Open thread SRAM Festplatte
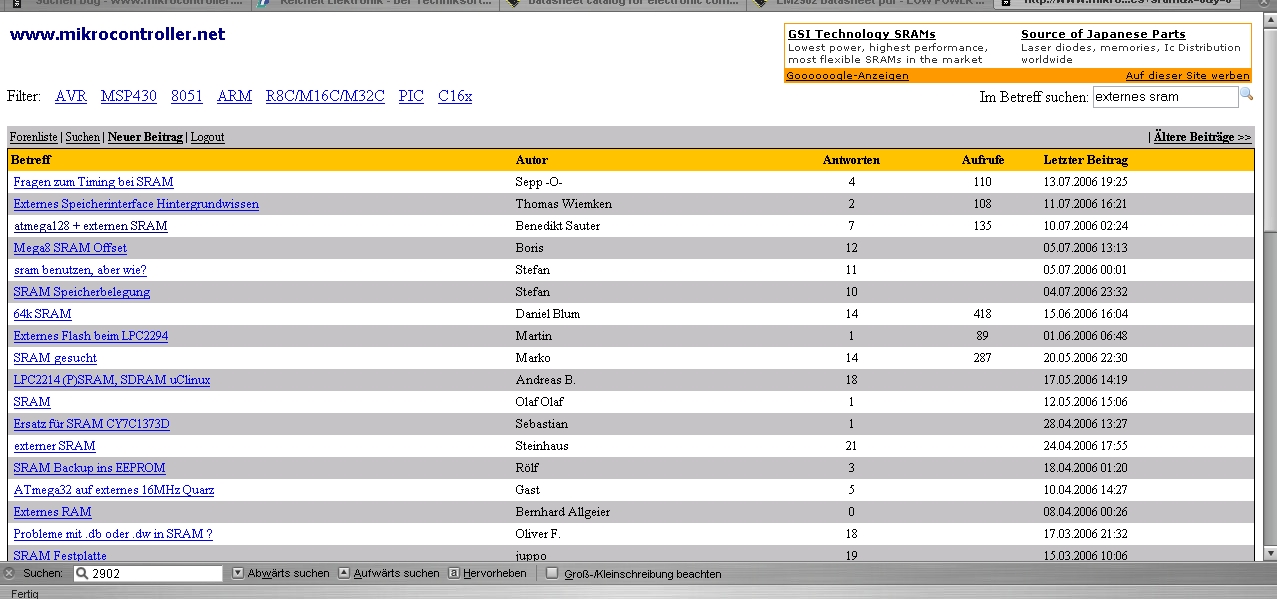The height and width of the screenshot is (599, 1277). (x=60, y=556)
